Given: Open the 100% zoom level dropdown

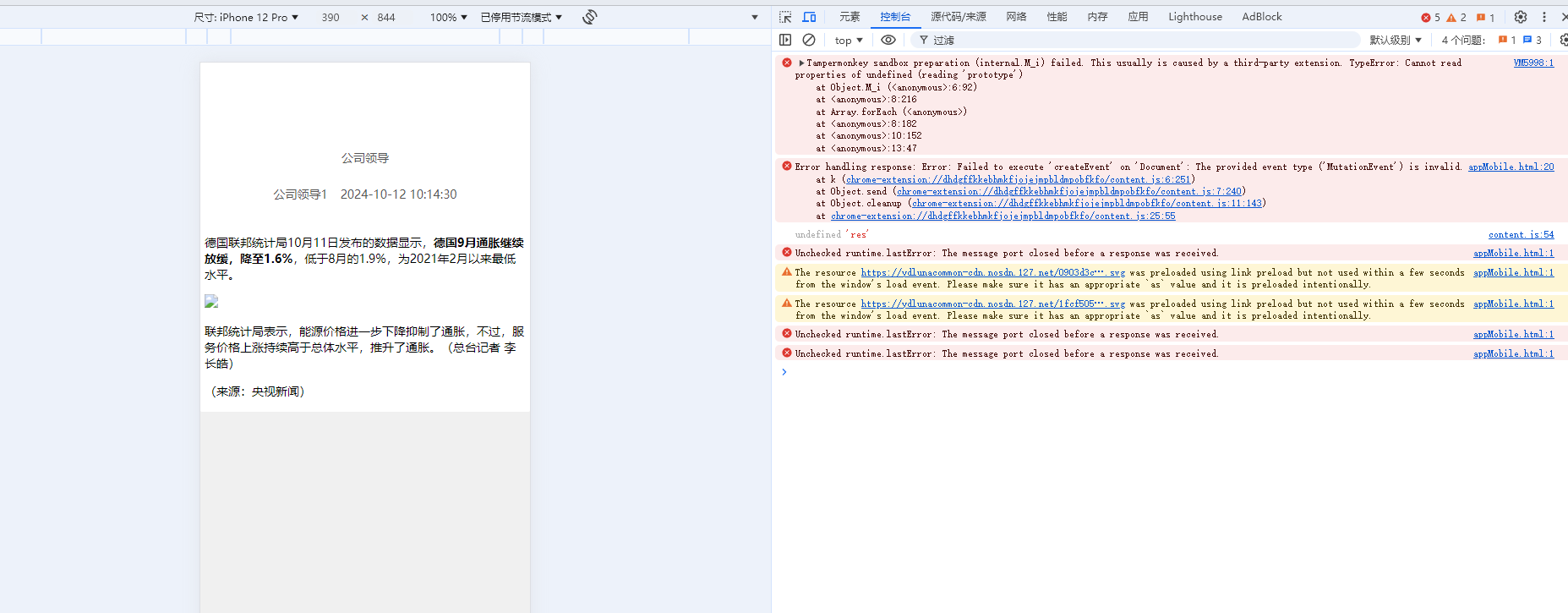Looking at the screenshot, I should point(448,17).
